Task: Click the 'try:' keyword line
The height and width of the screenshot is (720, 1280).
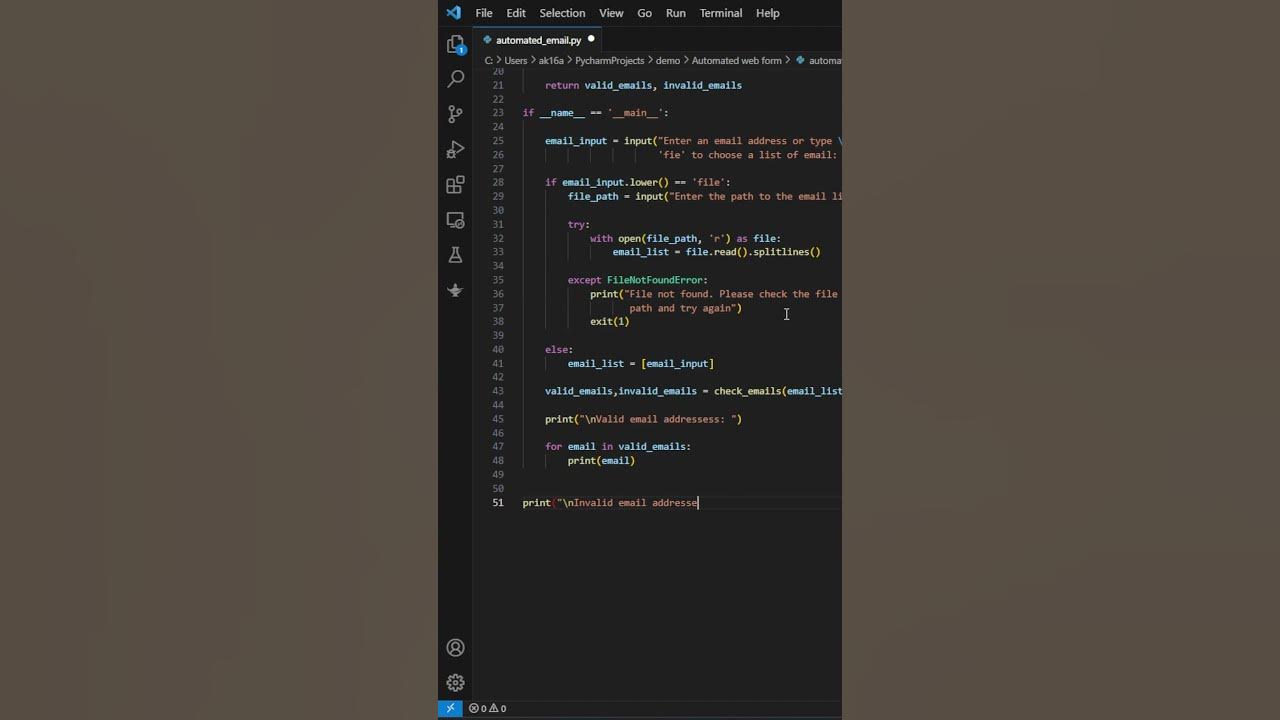Action: click(x=579, y=225)
